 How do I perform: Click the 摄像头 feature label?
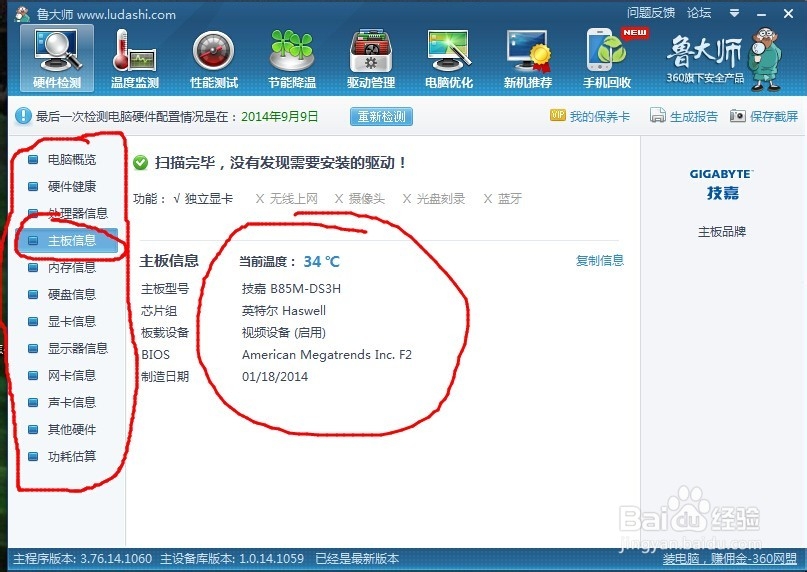[x=366, y=199]
